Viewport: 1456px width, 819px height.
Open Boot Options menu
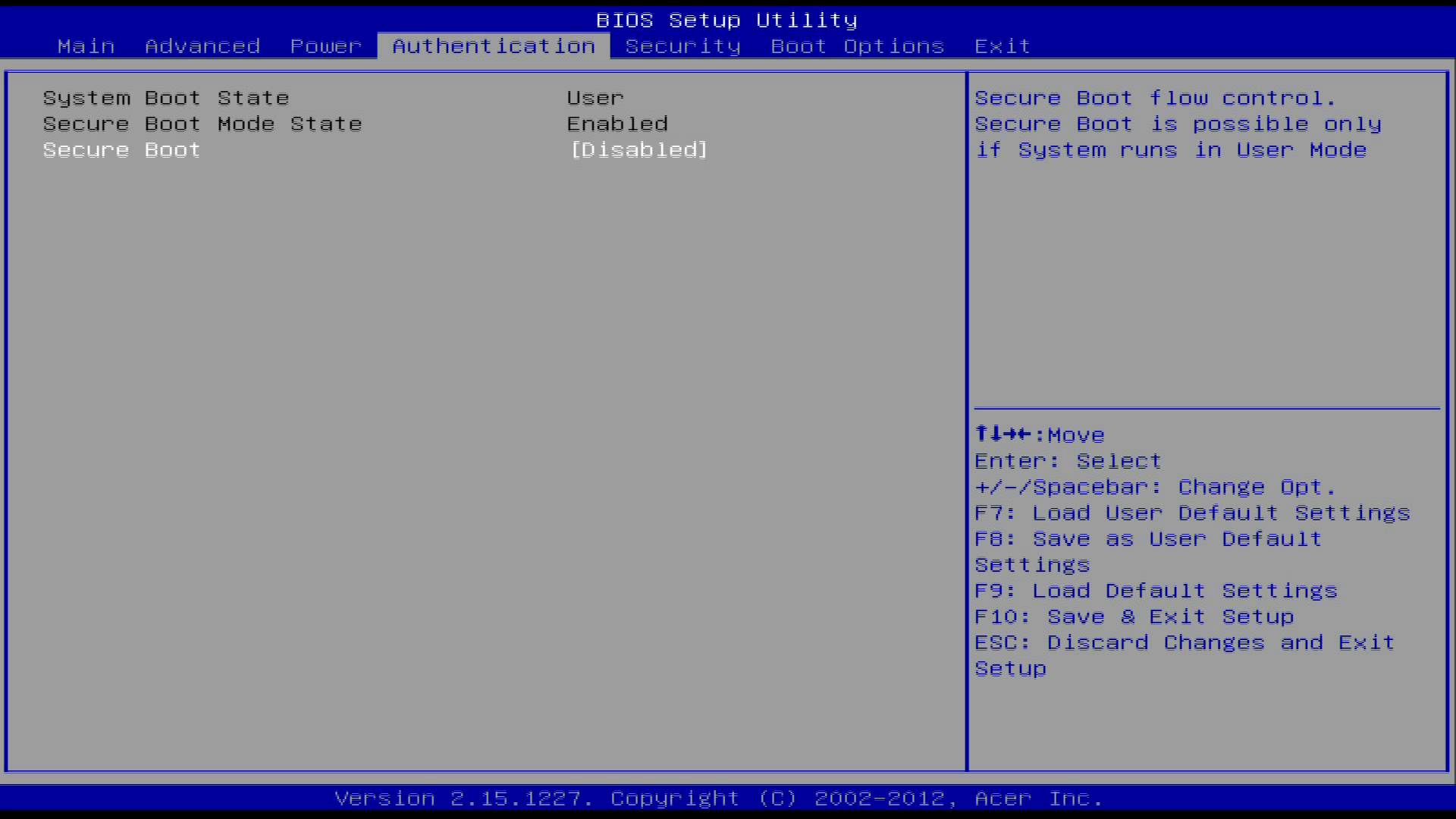pyautogui.click(x=856, y=45)
